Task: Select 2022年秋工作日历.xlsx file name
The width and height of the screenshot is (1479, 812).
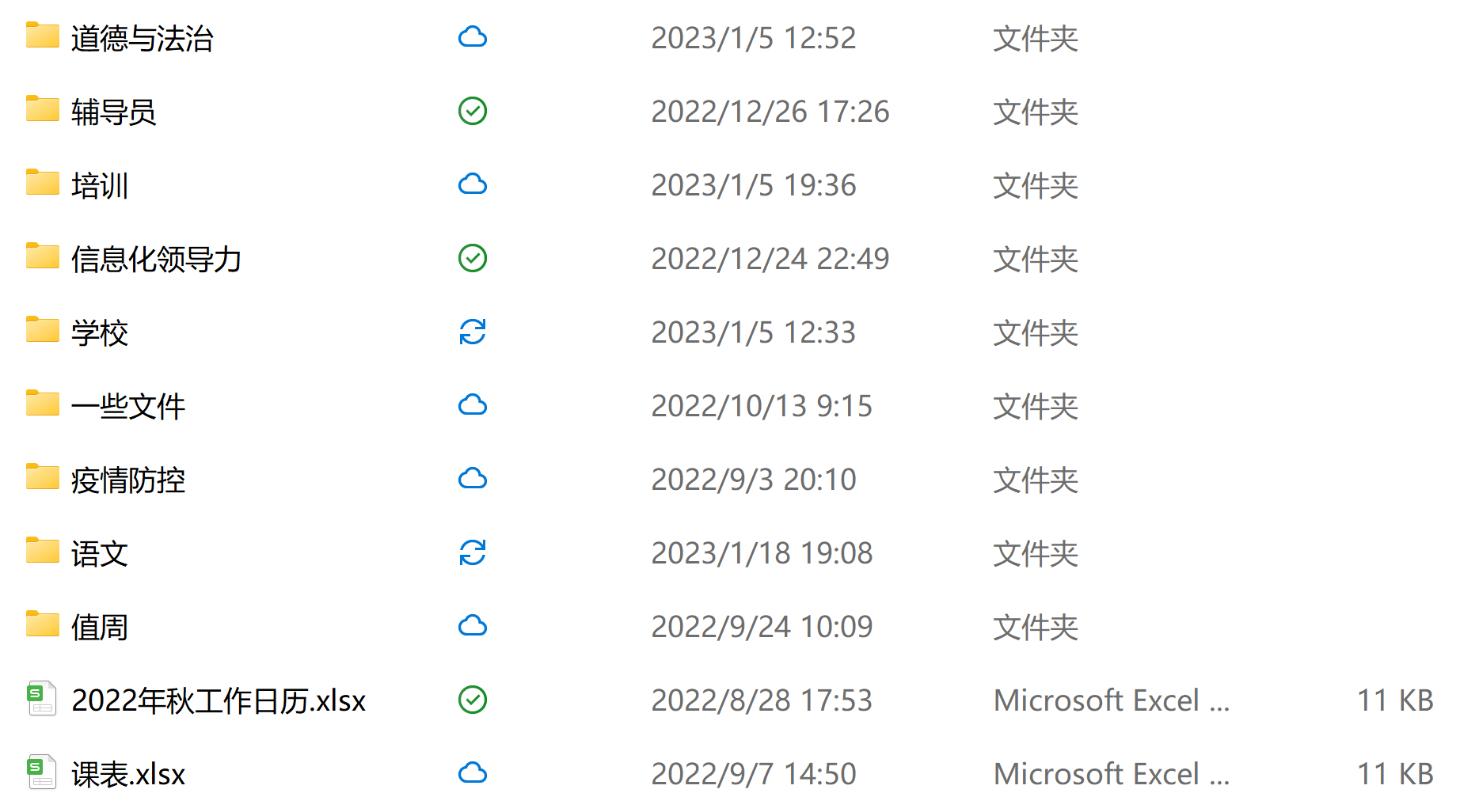Action: [x=219, y=700]
